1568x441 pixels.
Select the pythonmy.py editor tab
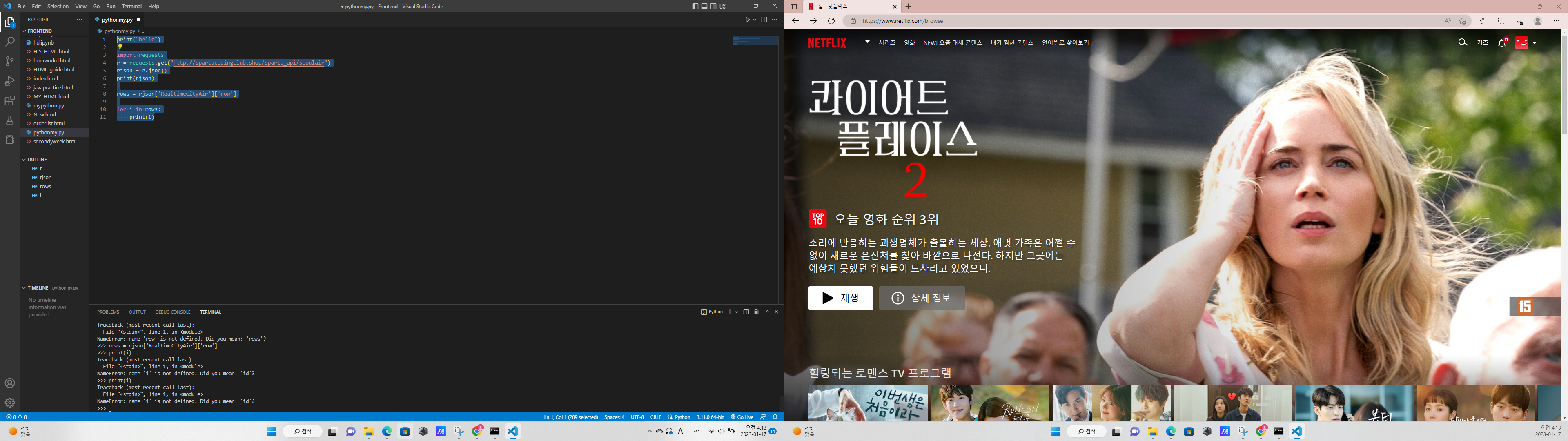[x=117, y=20]
